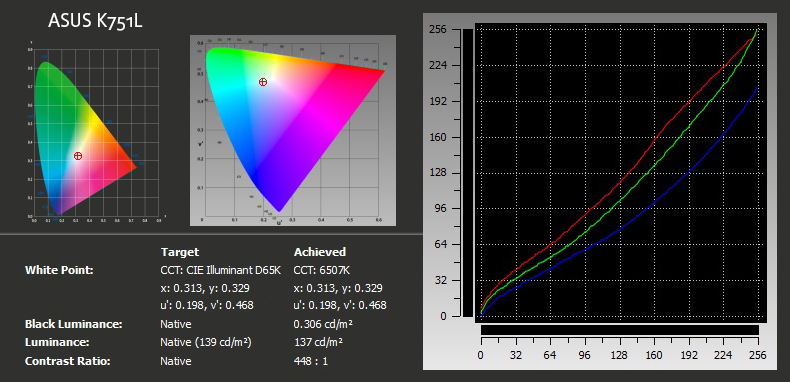Click Native target for Contrast Ratio
The height and width of the screenshot is (382, 790).
(176, 361)
